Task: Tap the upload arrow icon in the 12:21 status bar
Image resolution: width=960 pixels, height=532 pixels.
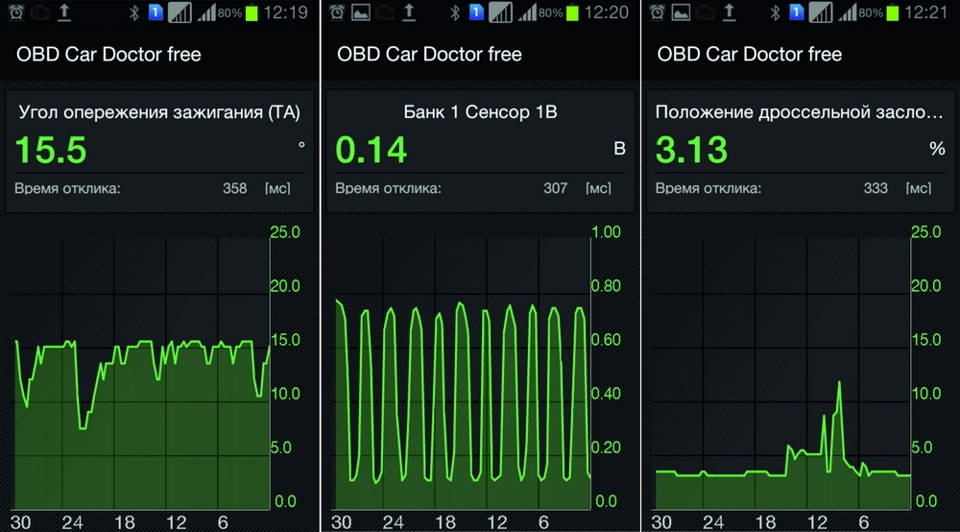Action: point(729,12)
